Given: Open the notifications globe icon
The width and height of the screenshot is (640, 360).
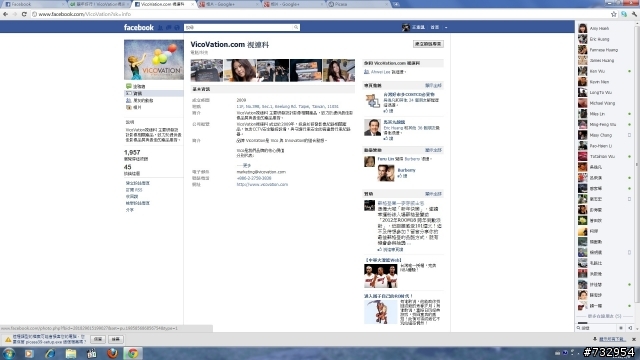Looking at the screenshot, I should (177, 28).
